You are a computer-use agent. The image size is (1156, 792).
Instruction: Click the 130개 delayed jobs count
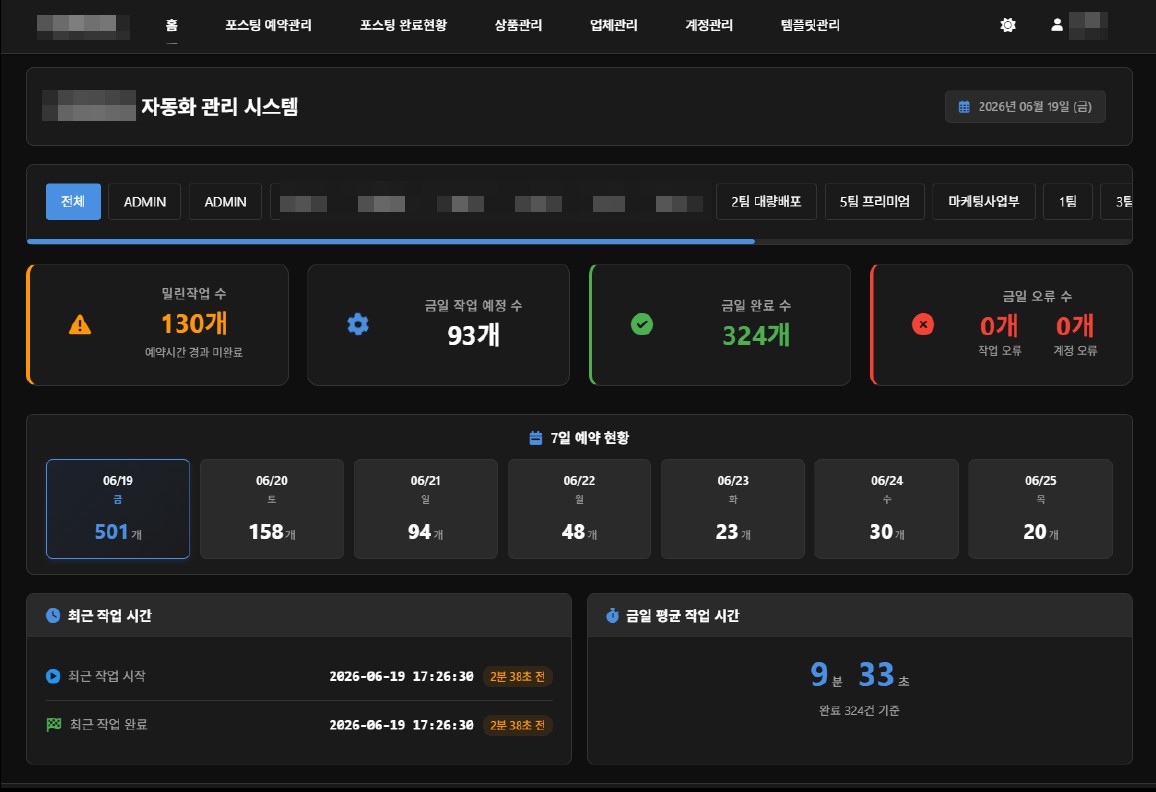click(194, 324)
